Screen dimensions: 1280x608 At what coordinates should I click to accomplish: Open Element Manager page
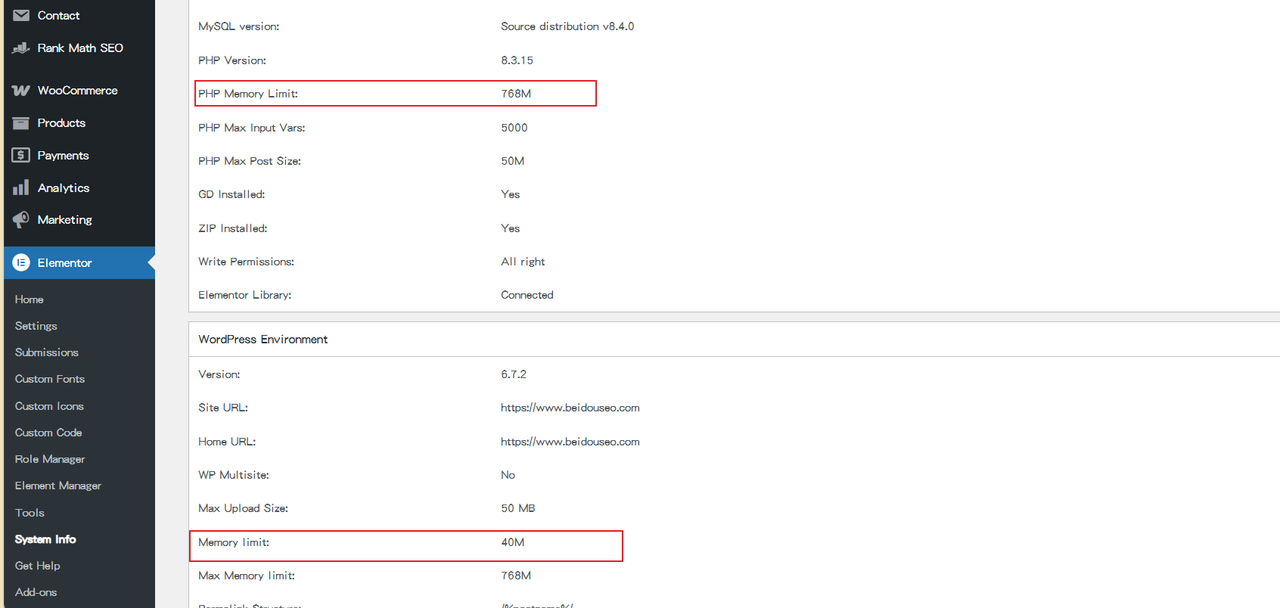click(x=58, y=486)
